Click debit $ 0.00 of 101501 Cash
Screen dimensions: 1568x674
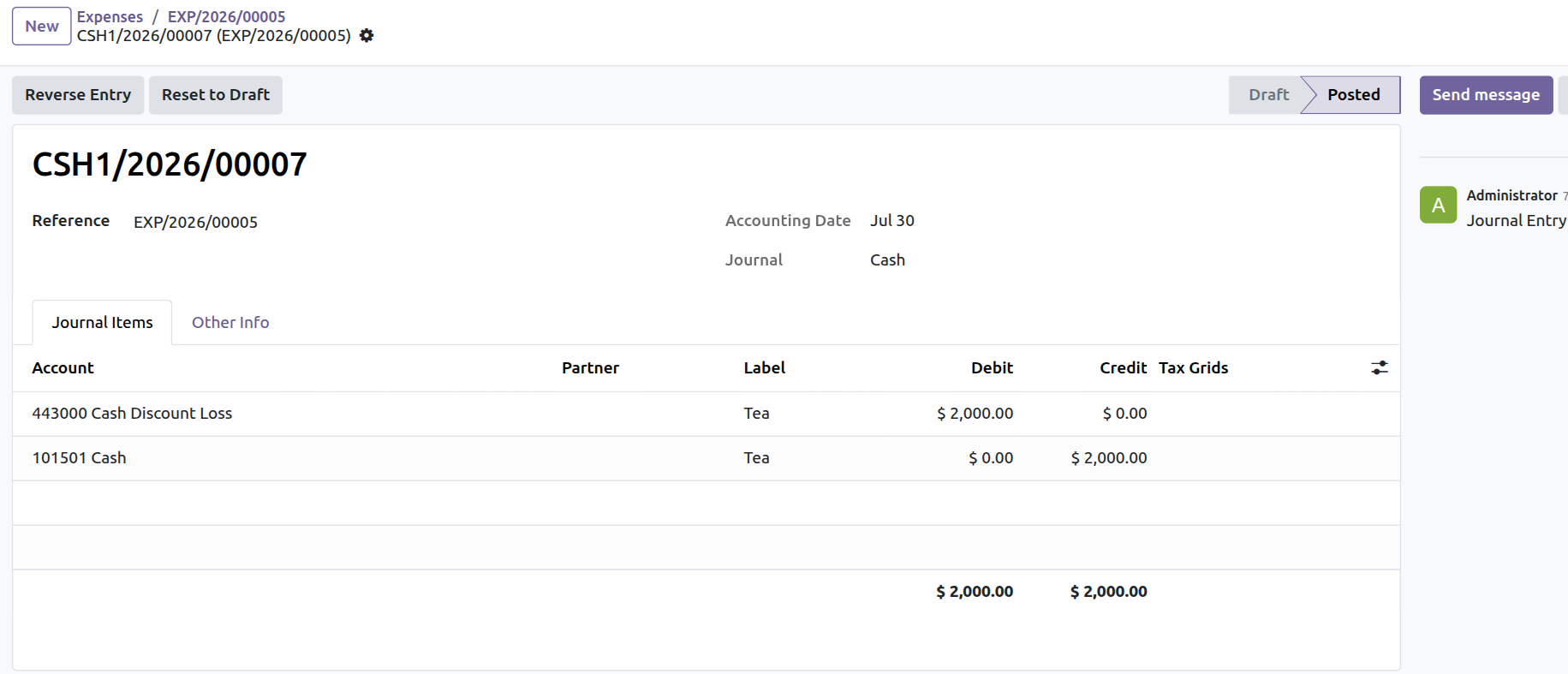(991, 458)
